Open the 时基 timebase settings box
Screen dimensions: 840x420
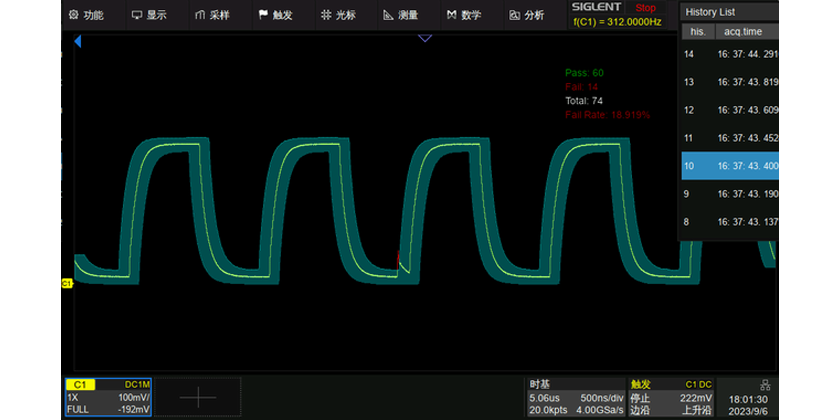[575, 397]
